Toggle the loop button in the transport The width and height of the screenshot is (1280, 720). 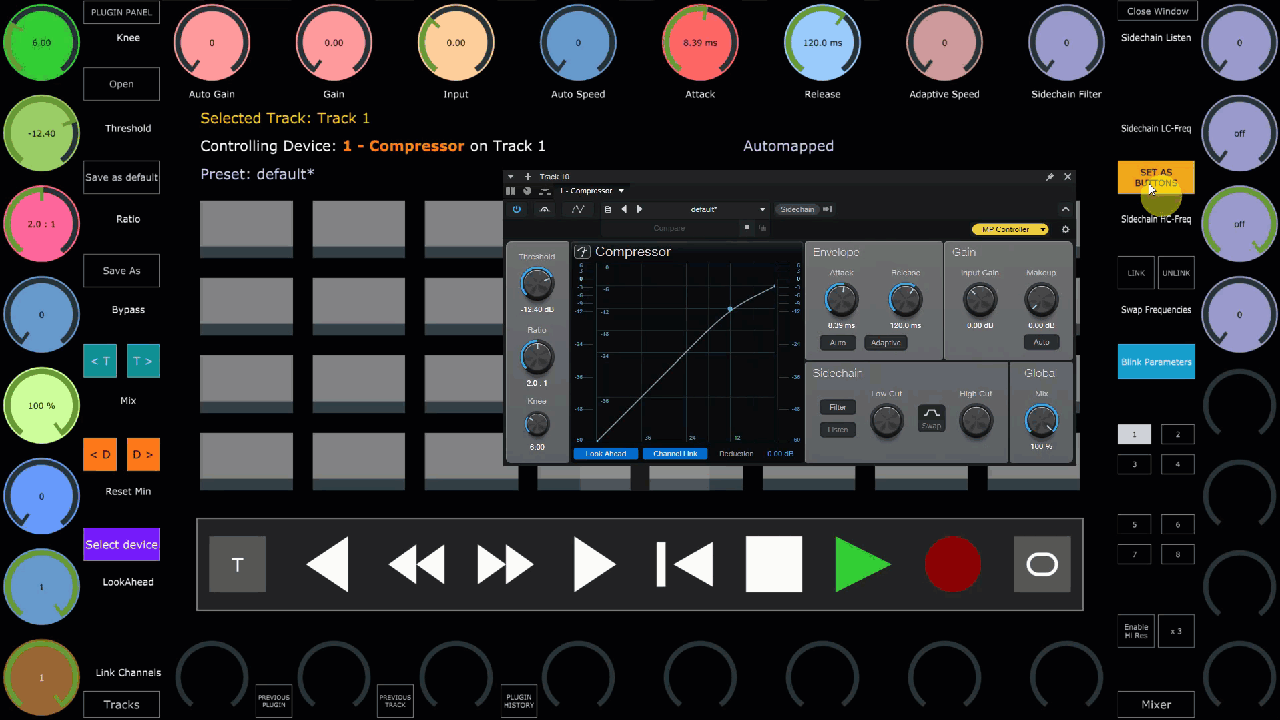coord(1042,565)
